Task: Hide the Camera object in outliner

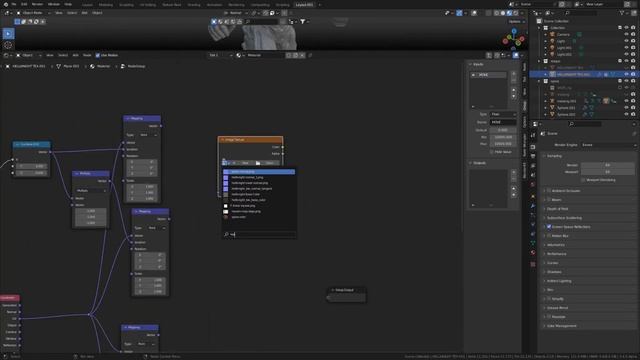Action: [627, 34]
